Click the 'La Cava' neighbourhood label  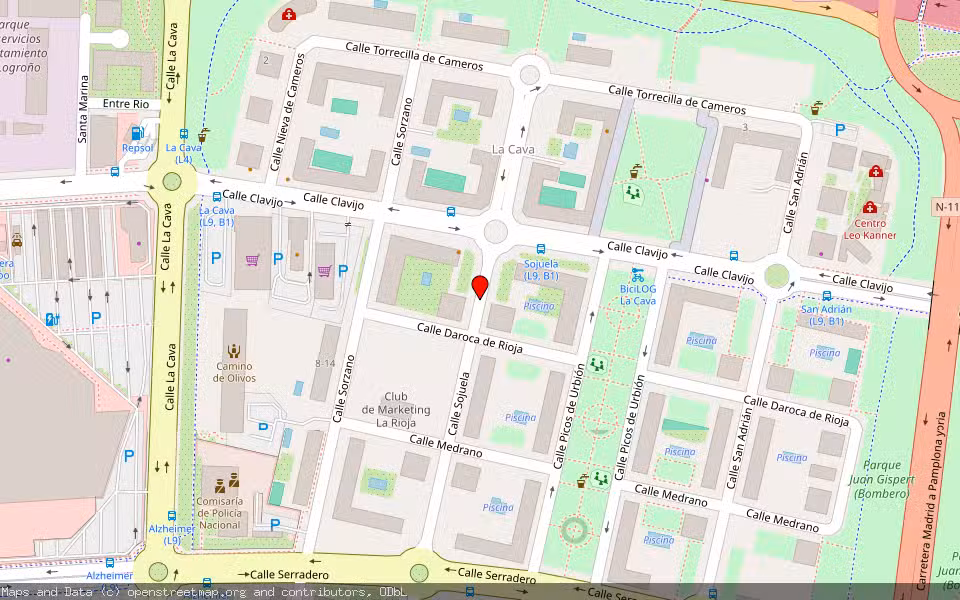513,149
